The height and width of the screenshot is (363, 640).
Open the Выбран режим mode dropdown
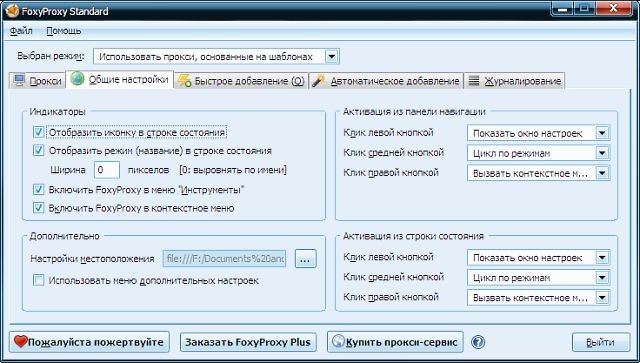click(x=216, y=57)
